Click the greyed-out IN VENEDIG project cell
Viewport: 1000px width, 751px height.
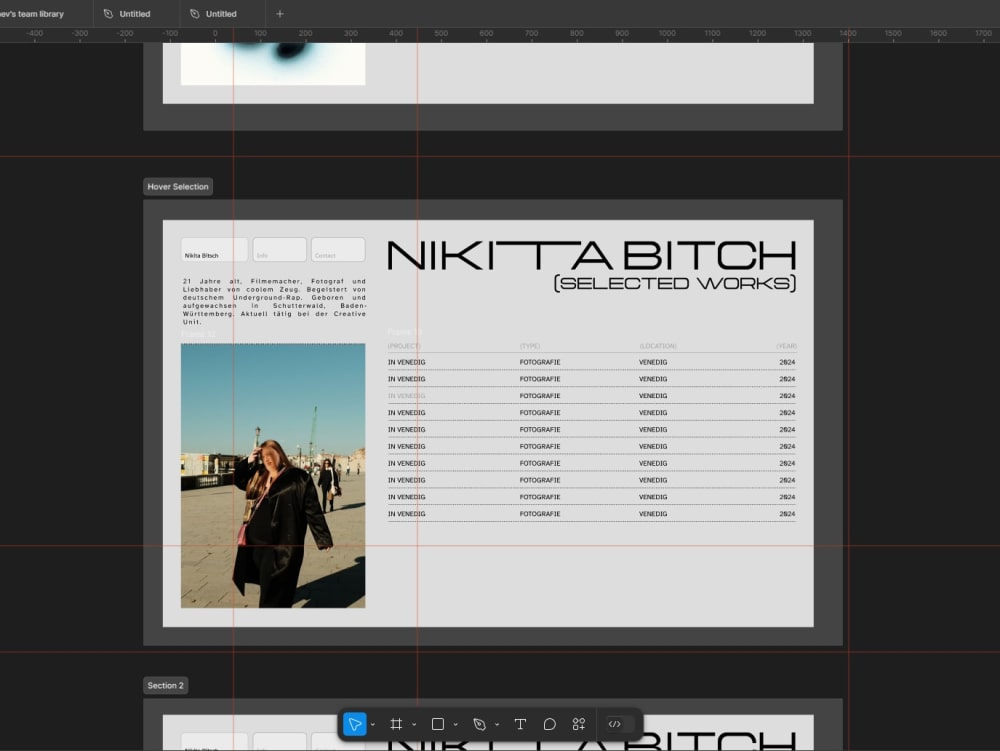click(x=406, y=396)
